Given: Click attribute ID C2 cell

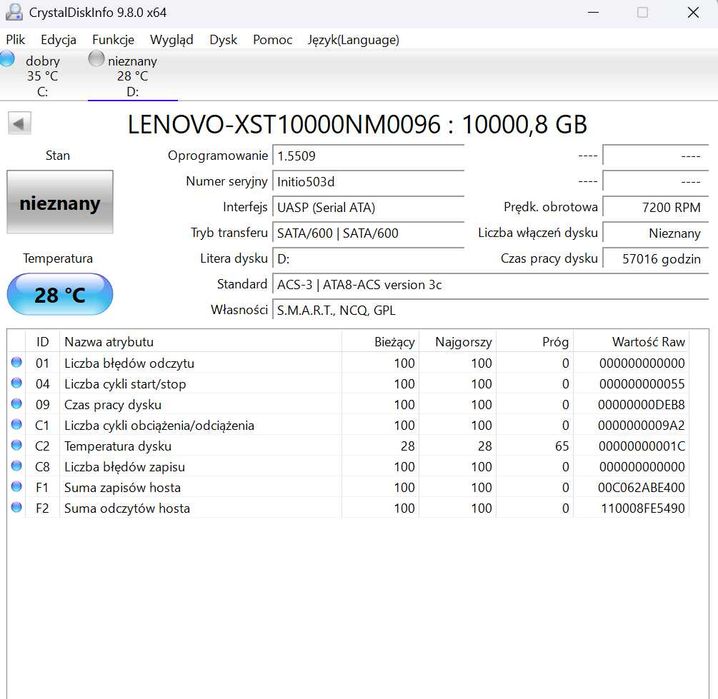Looking at the screenshot, I should click(x=42, y=446).
